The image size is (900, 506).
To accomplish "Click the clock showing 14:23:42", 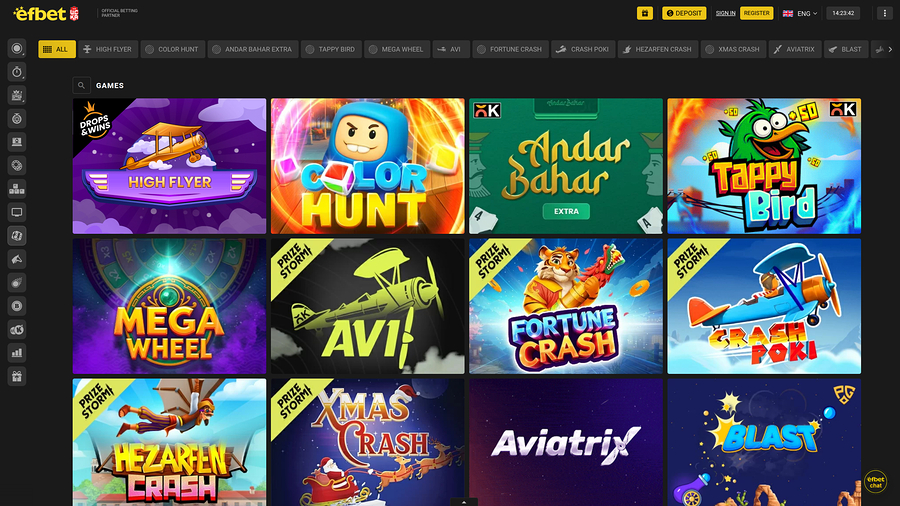I will click(843, 13).
